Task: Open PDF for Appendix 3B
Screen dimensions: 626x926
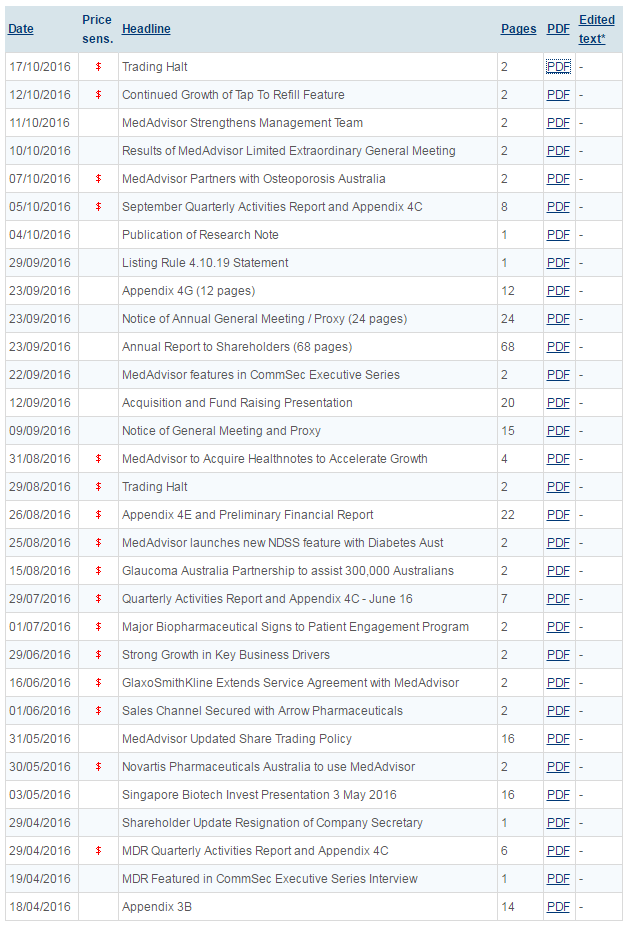Action: 558,907
